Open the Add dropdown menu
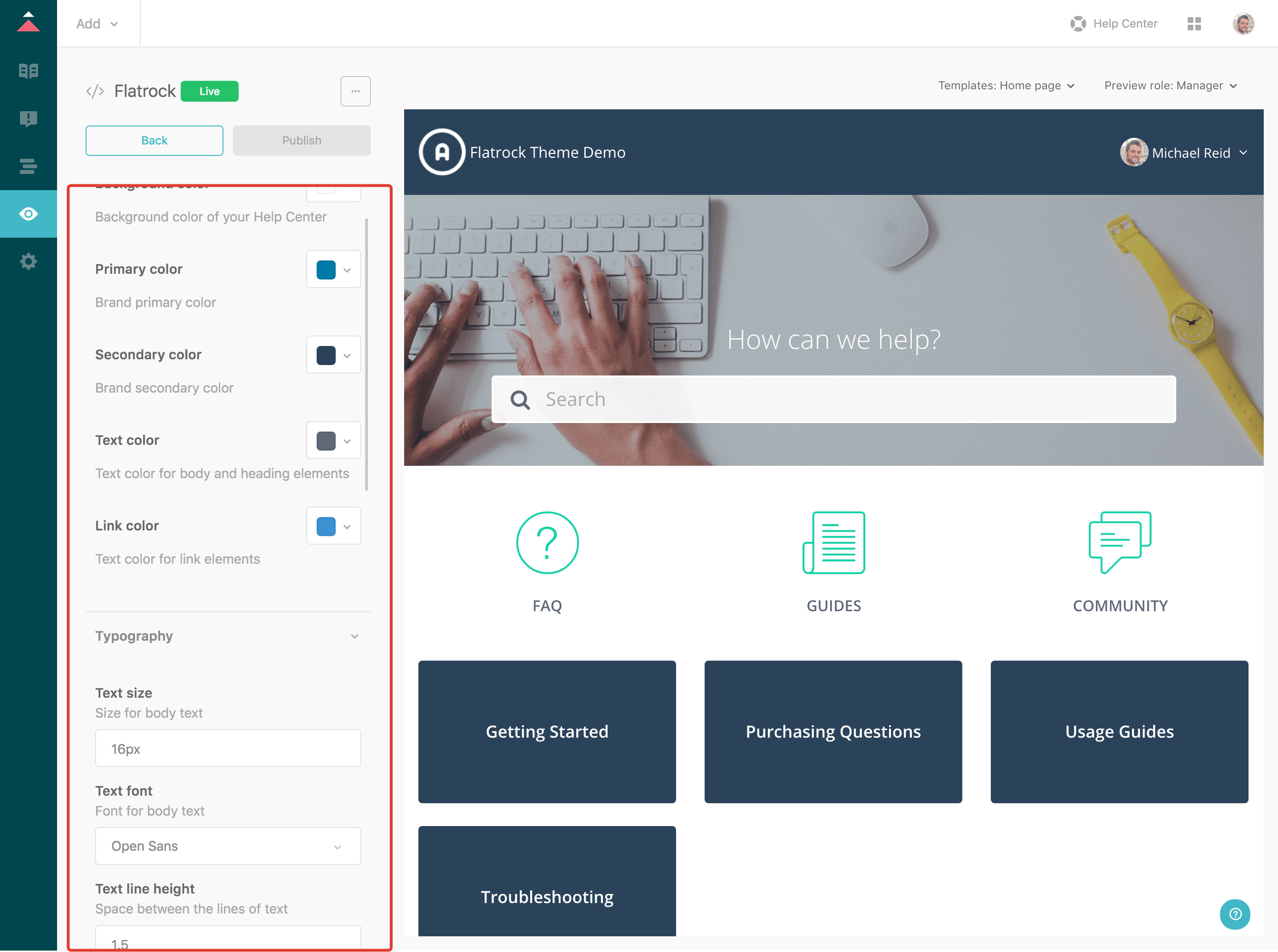The height and width of the screenshot is (952, 1278). pos(97,24)
